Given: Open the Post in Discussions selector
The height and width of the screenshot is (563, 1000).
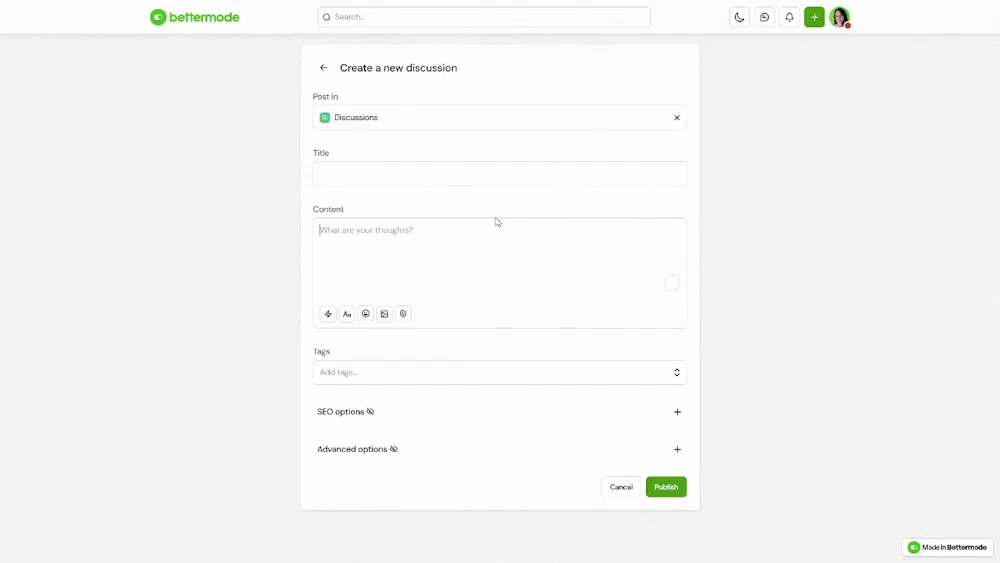Looking at the screenshot, I should [x=499, y=118].
